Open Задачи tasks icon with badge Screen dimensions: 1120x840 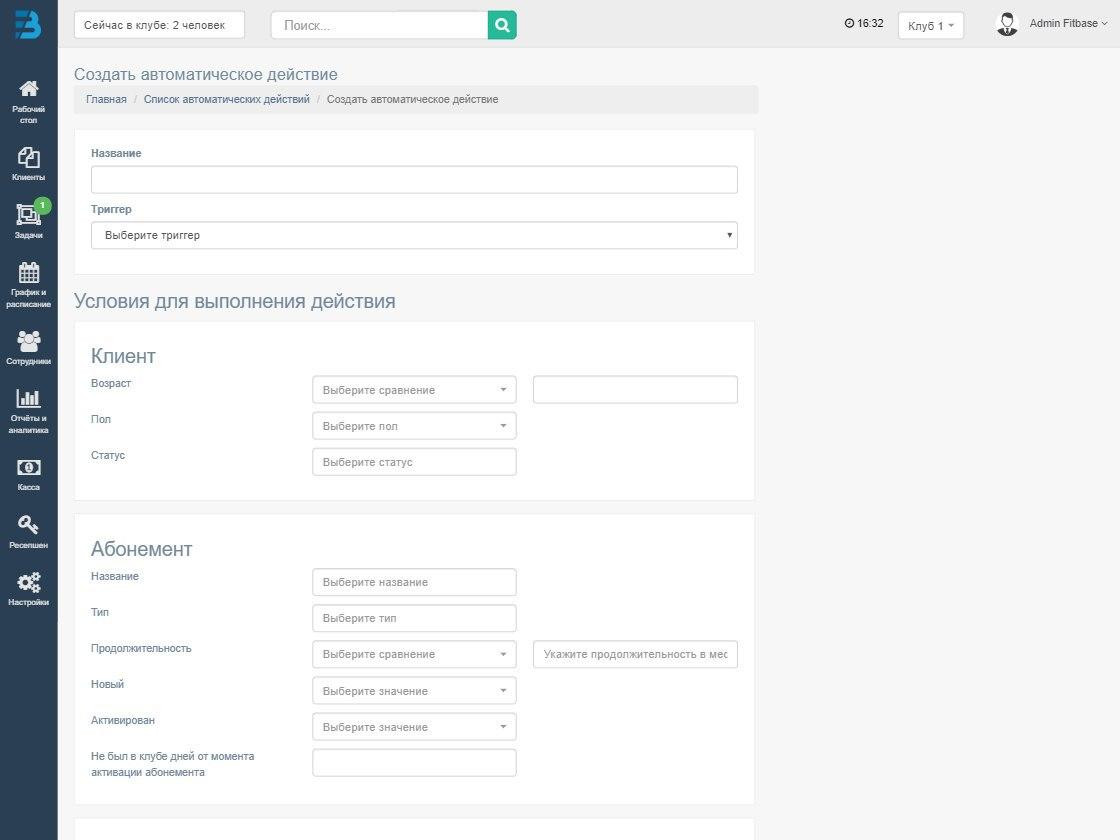click(28, 216)
